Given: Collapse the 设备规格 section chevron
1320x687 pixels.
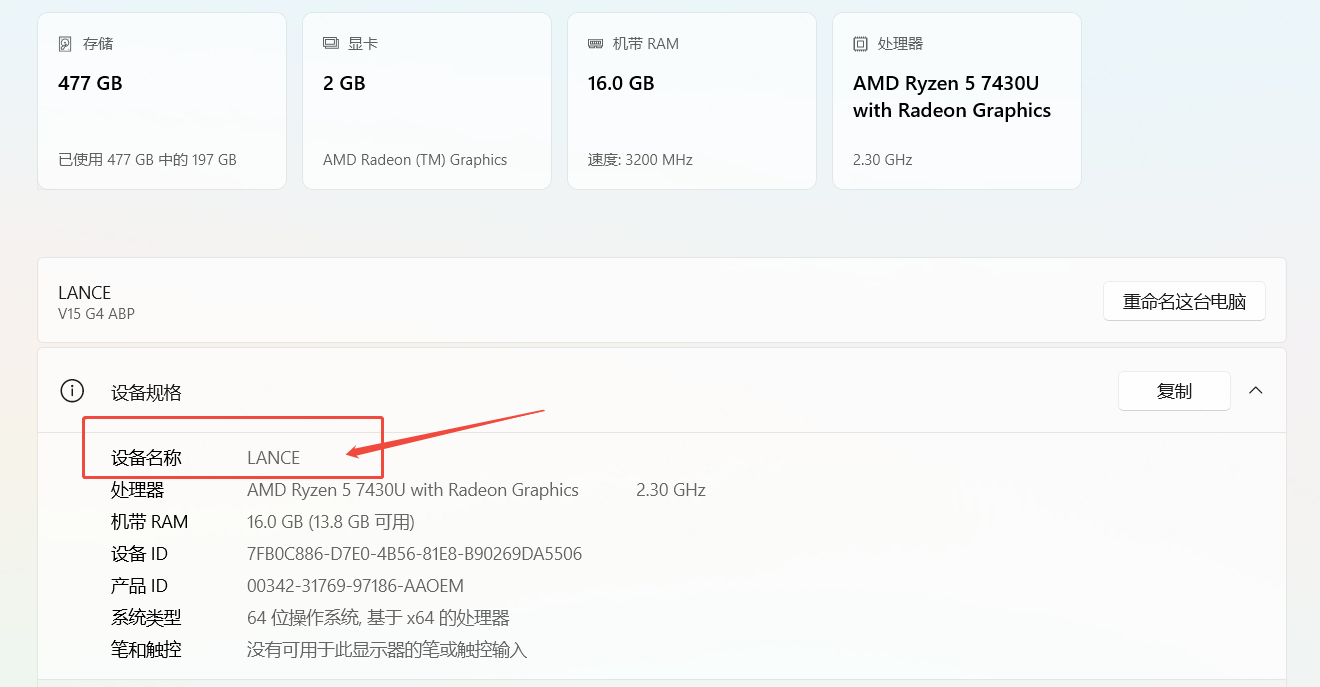Looking at the screenshot, I should point(1256,390).
